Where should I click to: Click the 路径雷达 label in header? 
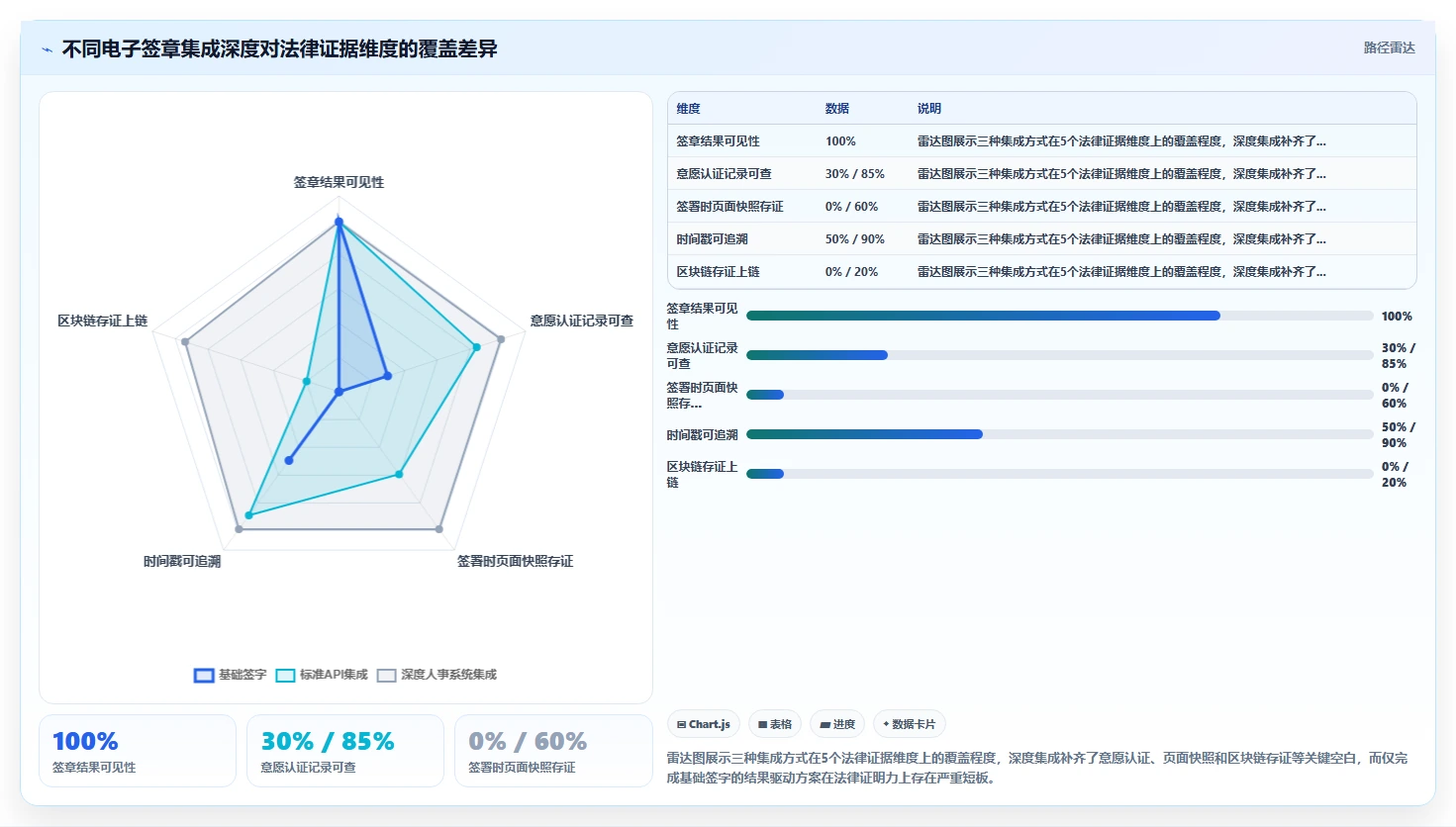[x=1389, y=47]
